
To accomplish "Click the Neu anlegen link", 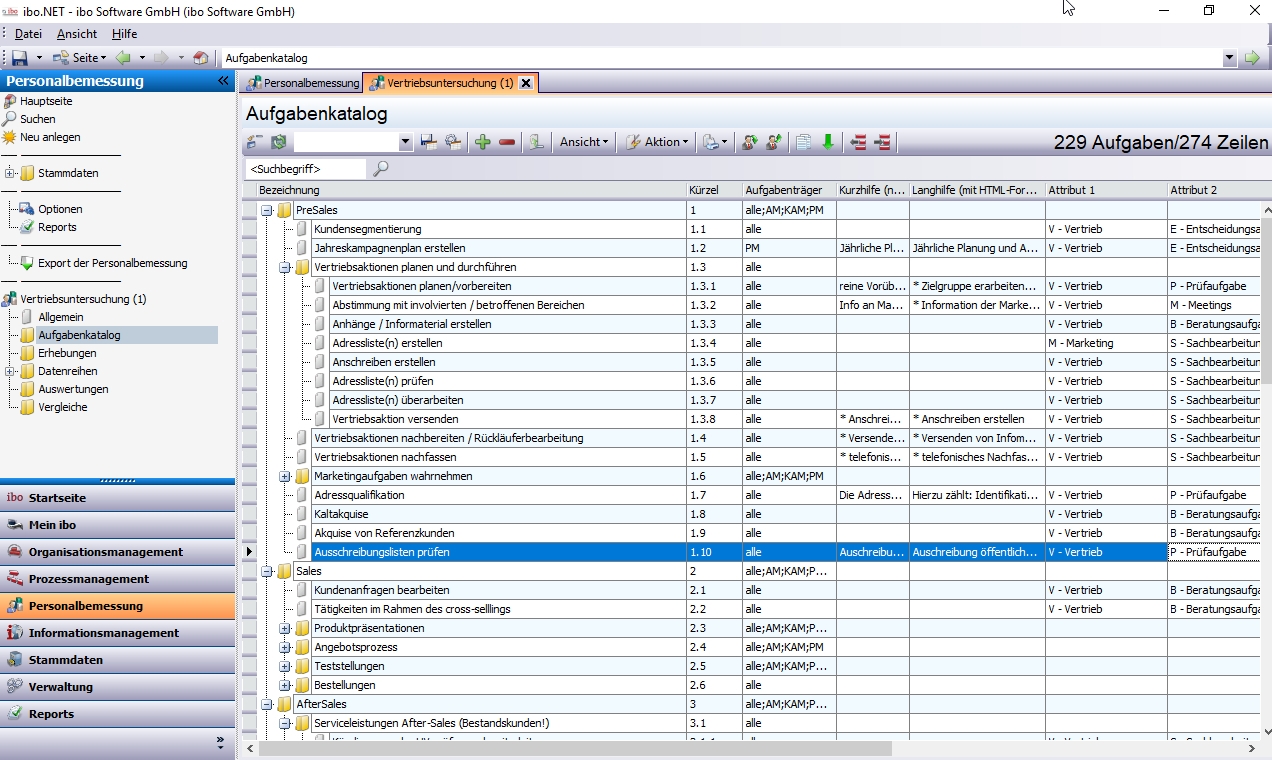I will tap(50, 137).
